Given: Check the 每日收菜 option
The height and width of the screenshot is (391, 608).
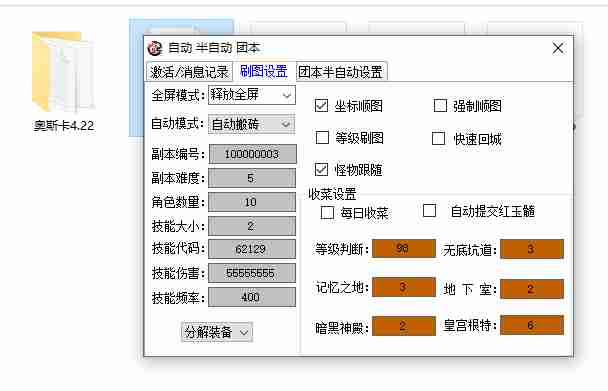Looking at the screenshot, I should click(x=327, y=213).
